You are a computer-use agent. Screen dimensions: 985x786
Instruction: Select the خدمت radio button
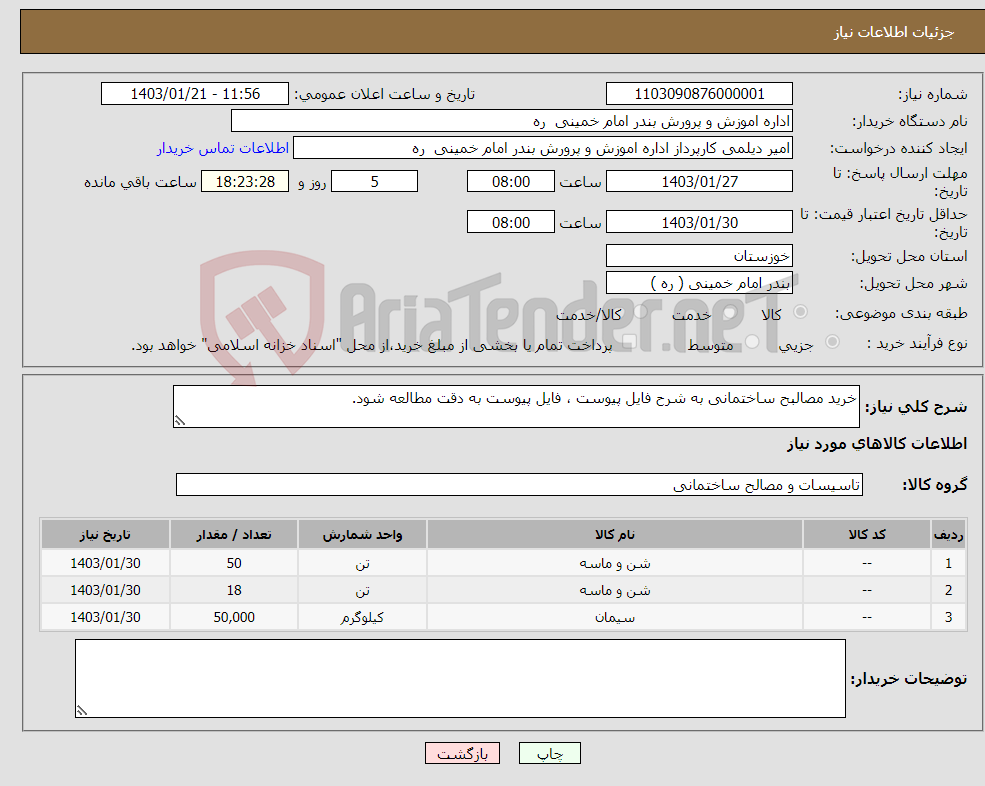point(729,312)
